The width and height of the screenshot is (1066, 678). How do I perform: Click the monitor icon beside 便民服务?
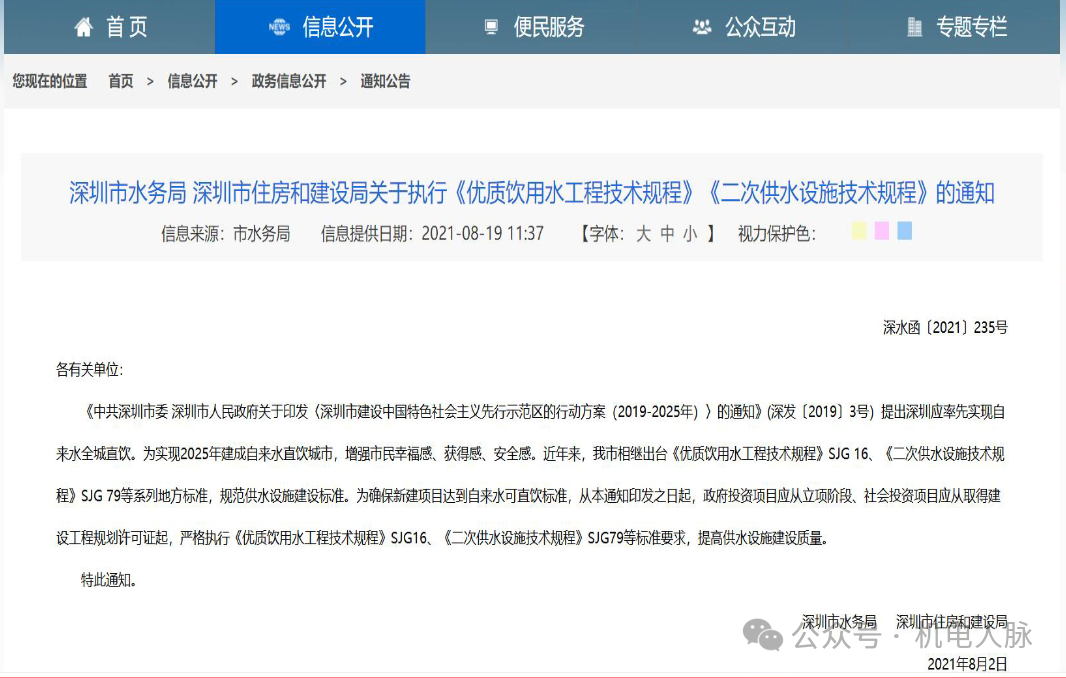[x=492, y=26]
